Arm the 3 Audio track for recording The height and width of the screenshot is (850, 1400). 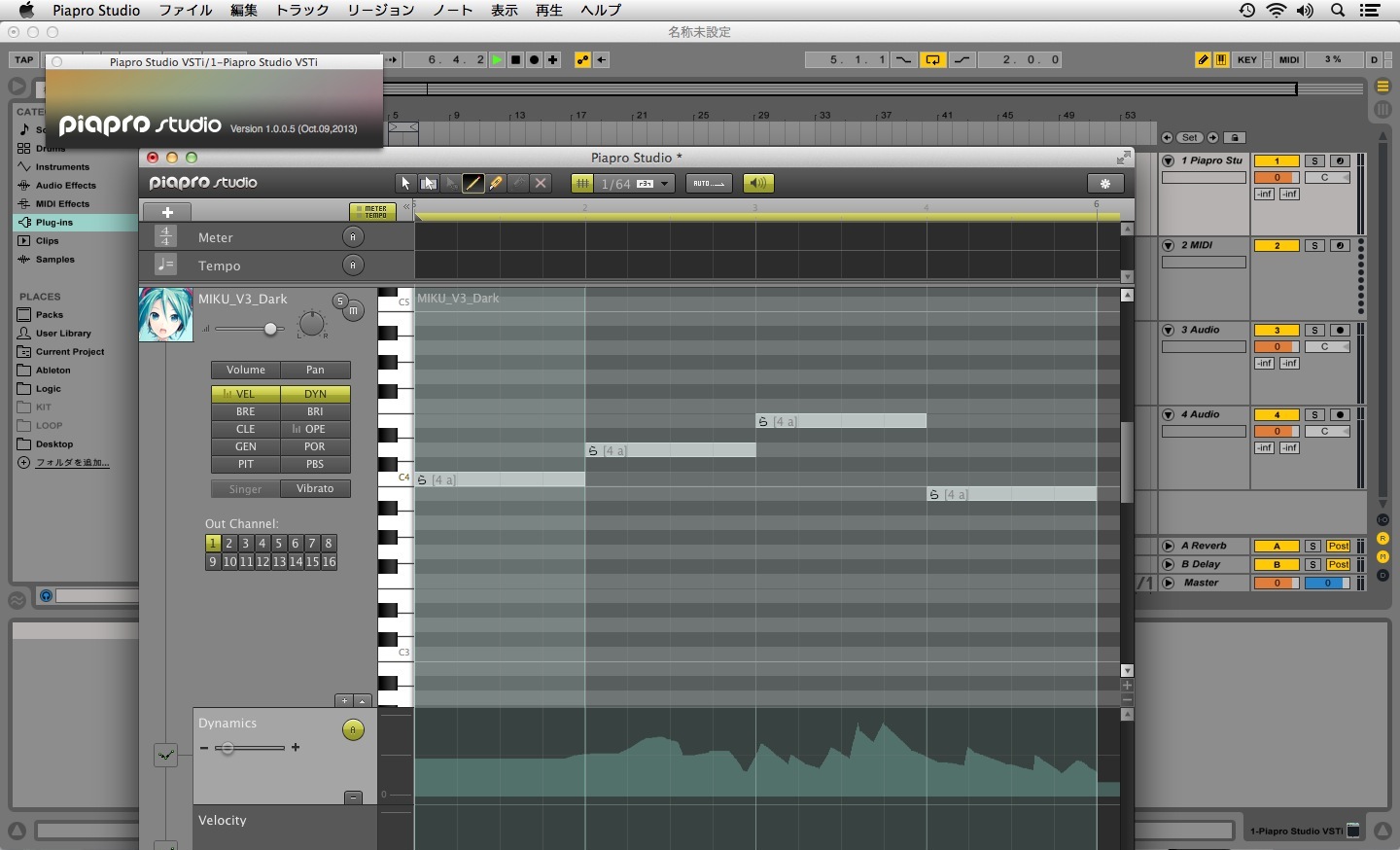coord(1340,330)
